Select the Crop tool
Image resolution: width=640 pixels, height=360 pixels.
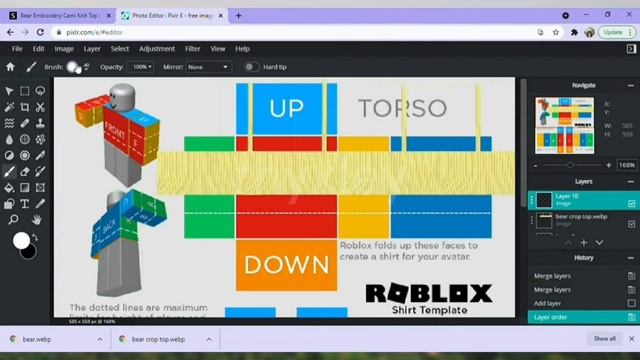(24, 107)
